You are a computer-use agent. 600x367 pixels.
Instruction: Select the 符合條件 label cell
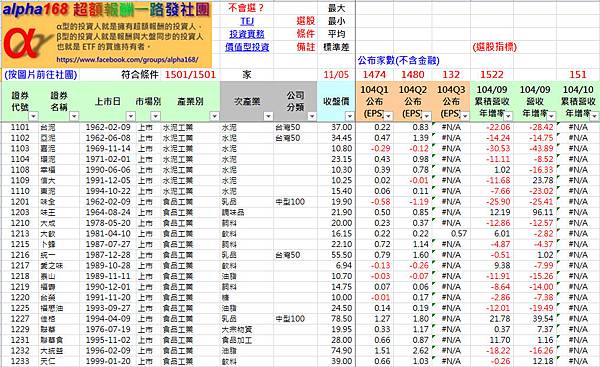140,75
